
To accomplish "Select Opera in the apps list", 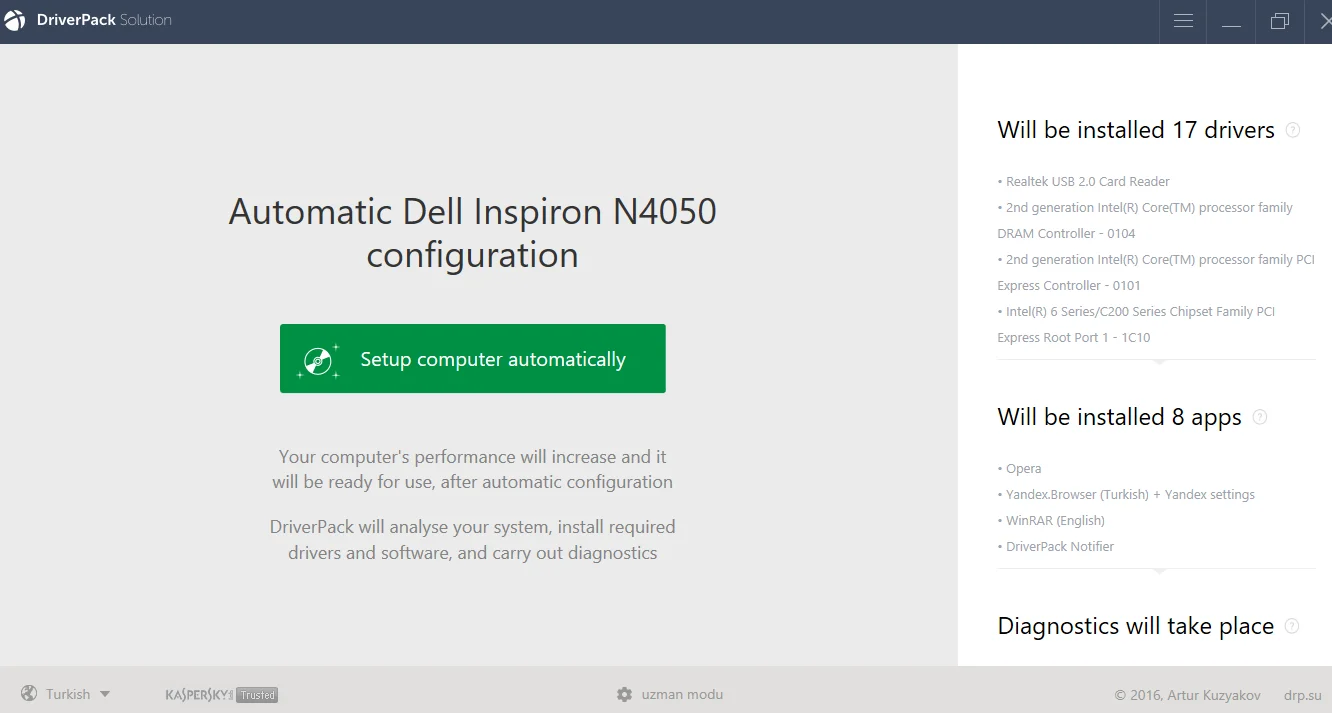I will coord(1023,469).
